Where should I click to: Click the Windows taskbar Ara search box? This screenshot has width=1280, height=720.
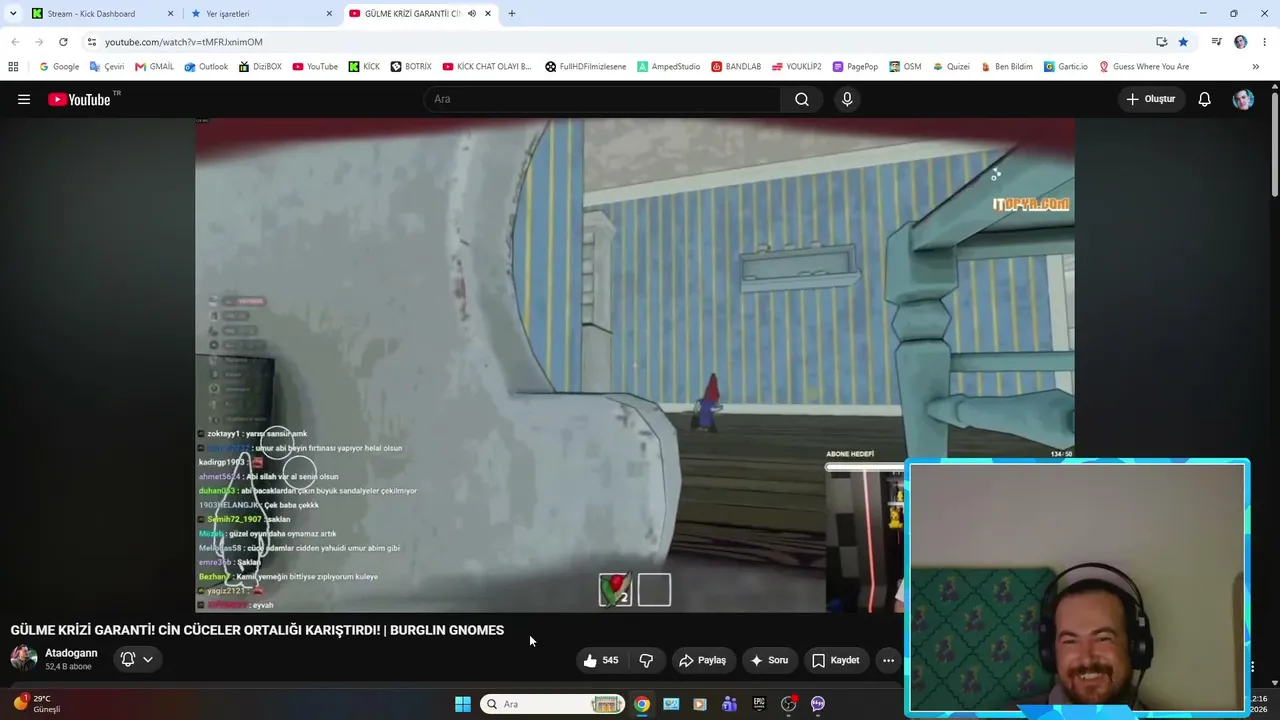(553, 704)
